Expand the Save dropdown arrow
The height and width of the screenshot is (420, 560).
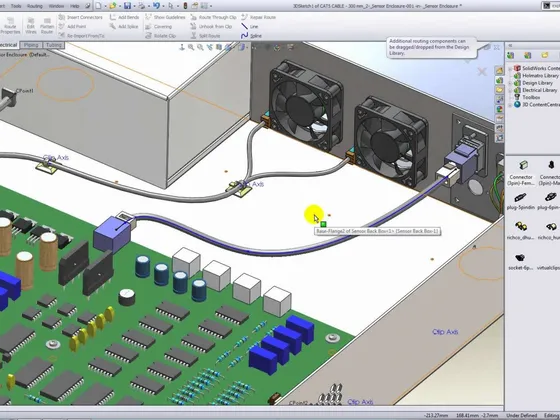click(134, 6)
